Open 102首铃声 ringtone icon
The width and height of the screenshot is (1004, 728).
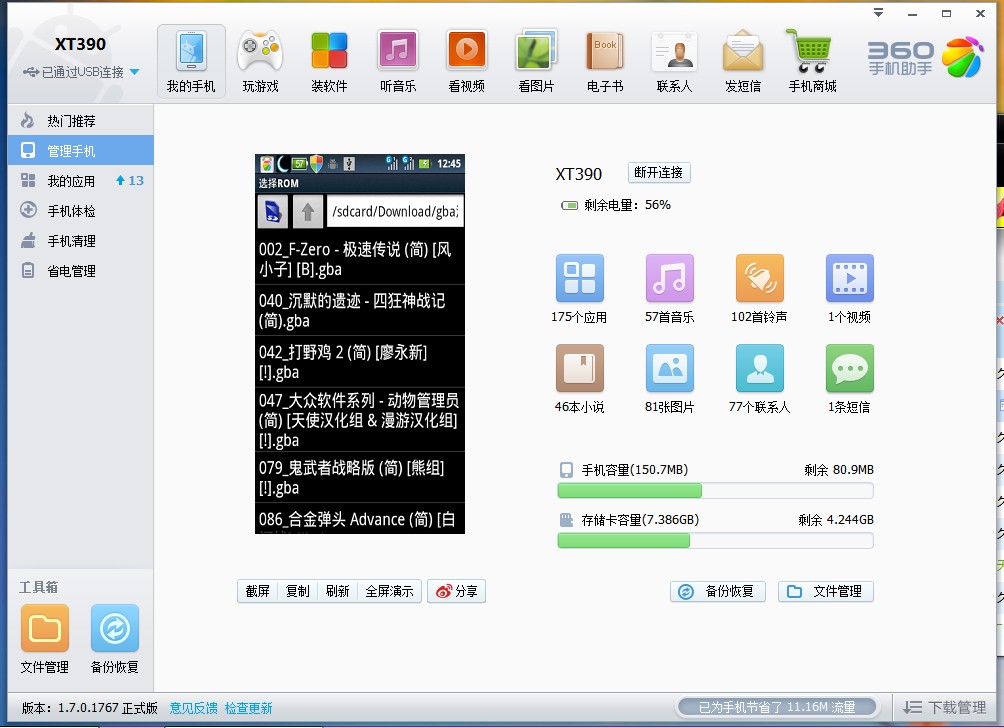[759, 278]
